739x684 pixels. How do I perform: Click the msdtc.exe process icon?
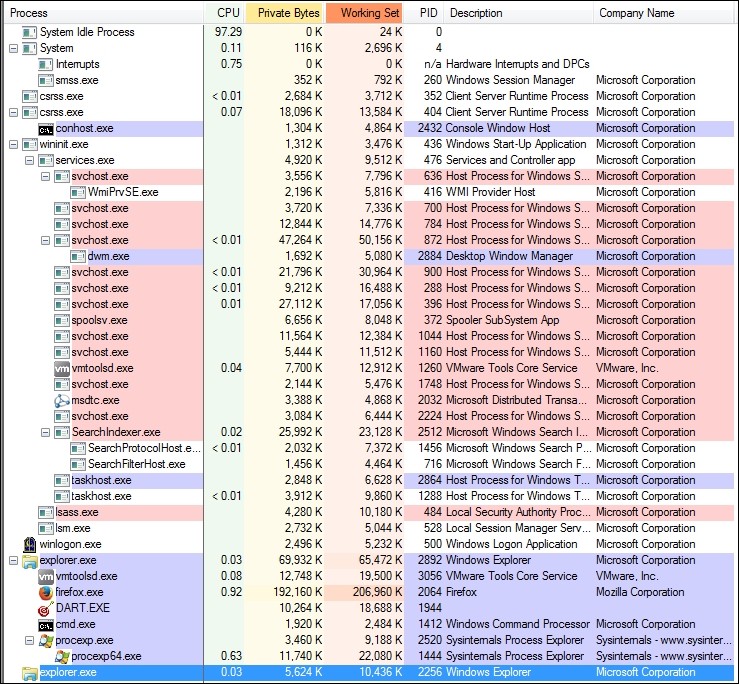tap(62, 400)
